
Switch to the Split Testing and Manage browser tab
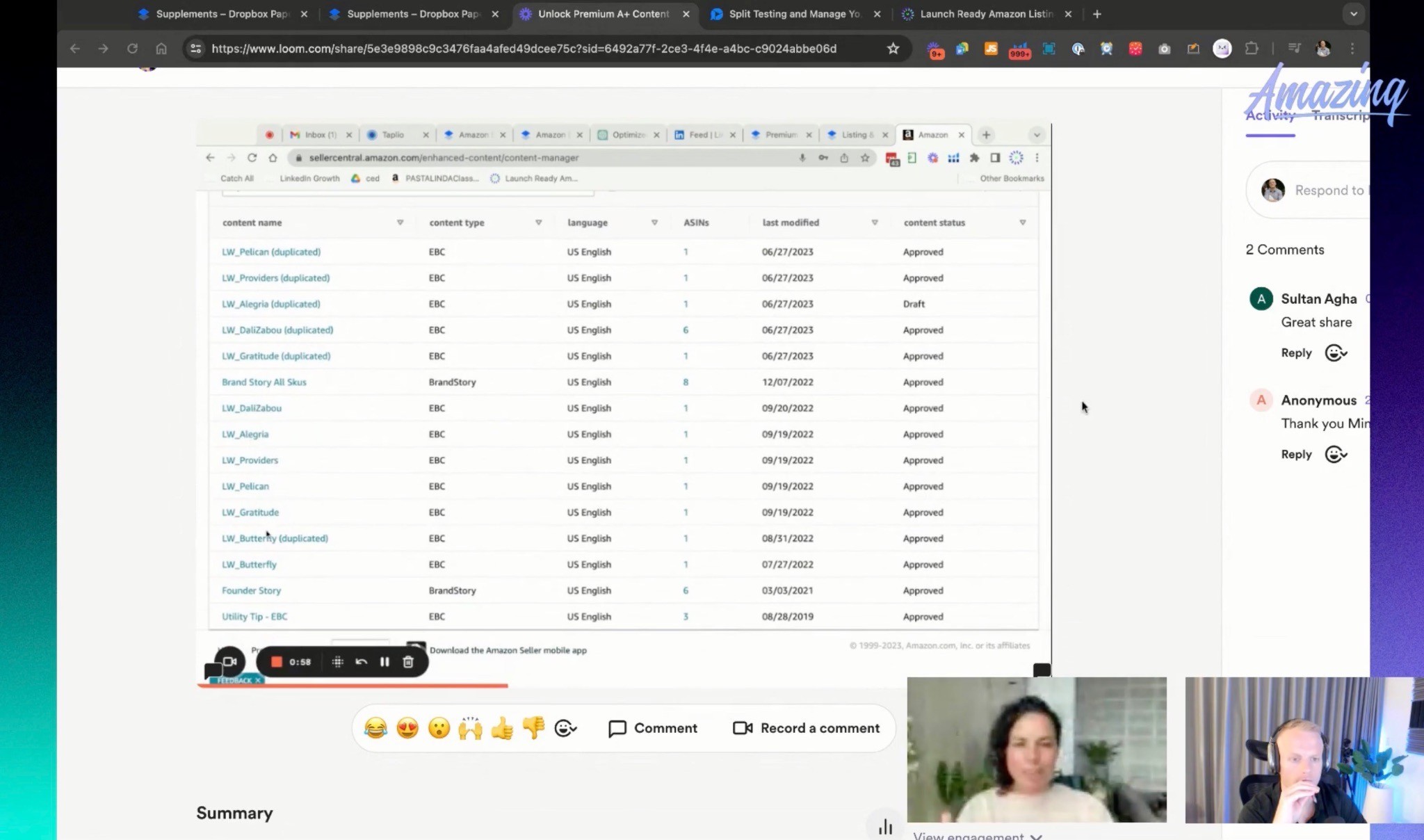pos(795,14)
